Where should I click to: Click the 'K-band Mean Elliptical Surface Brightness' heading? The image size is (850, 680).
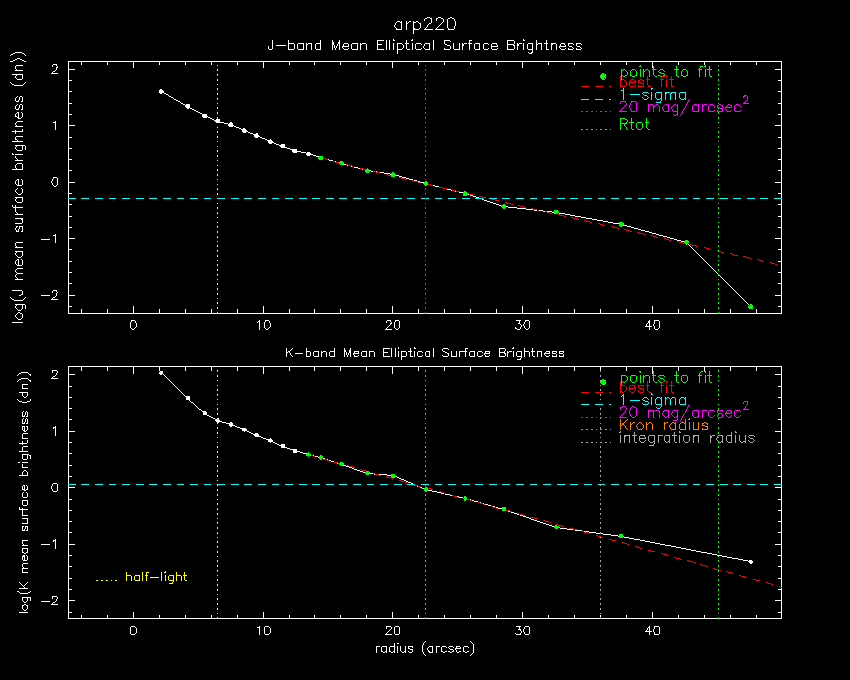424,353
